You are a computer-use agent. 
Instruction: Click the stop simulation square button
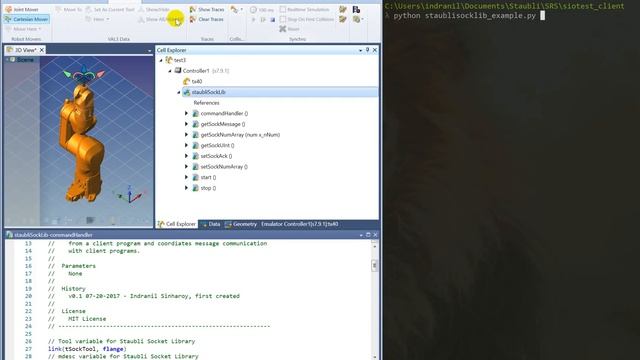(273, 19)
